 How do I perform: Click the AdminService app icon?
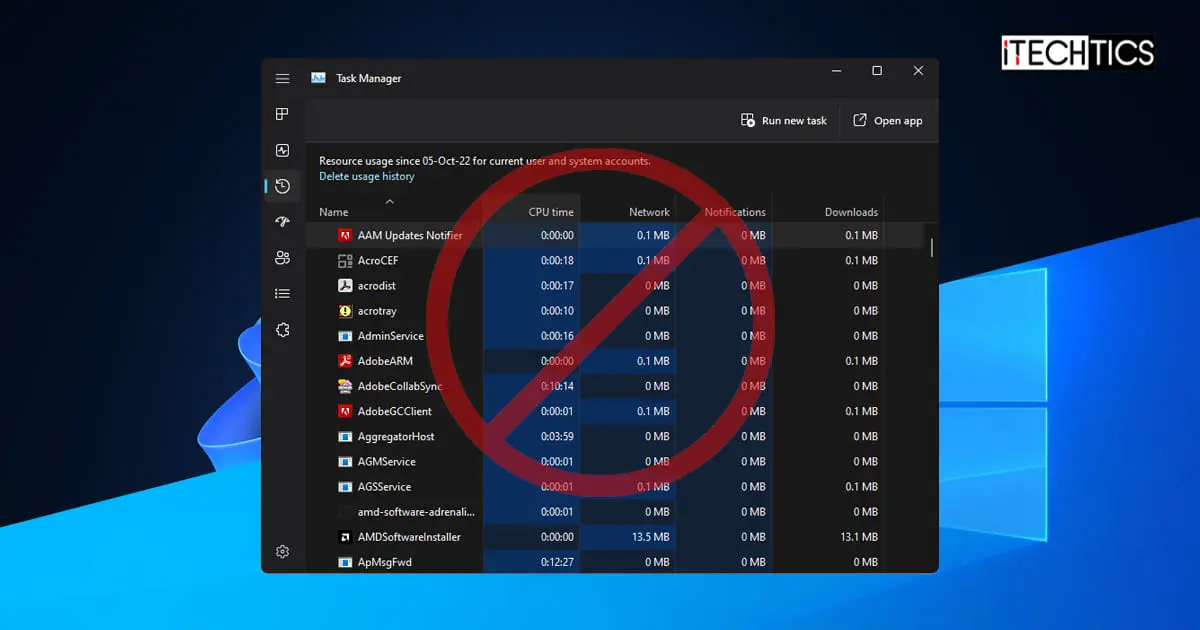click(x=344, y=336)
